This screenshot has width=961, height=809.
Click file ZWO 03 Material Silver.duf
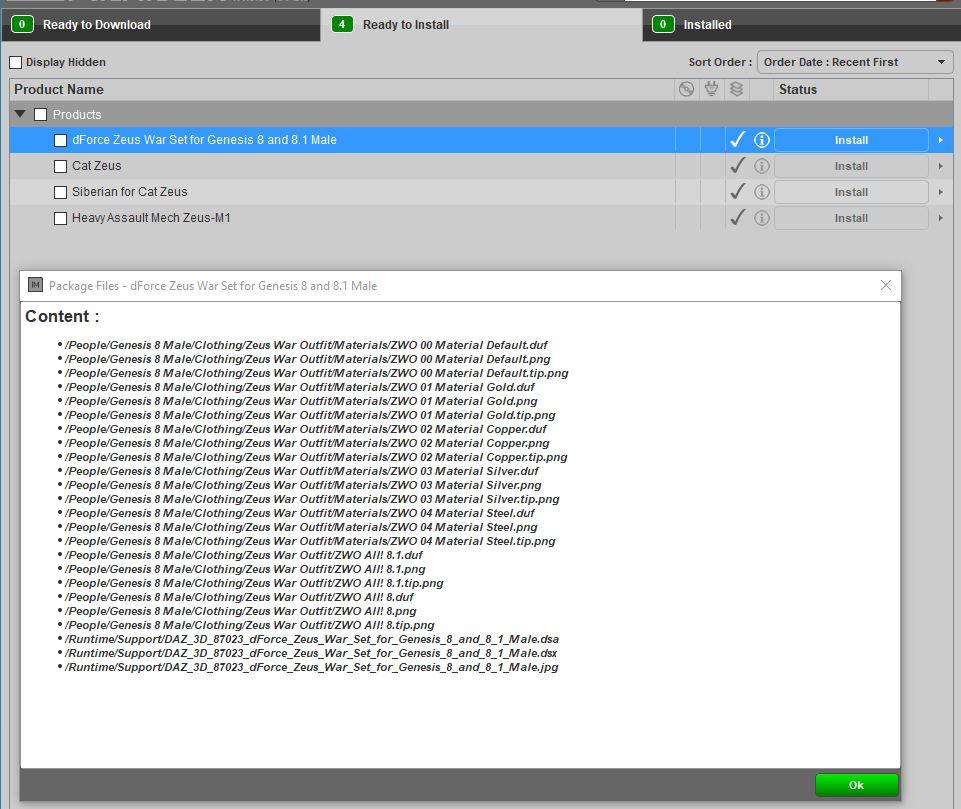pos(302,471)
